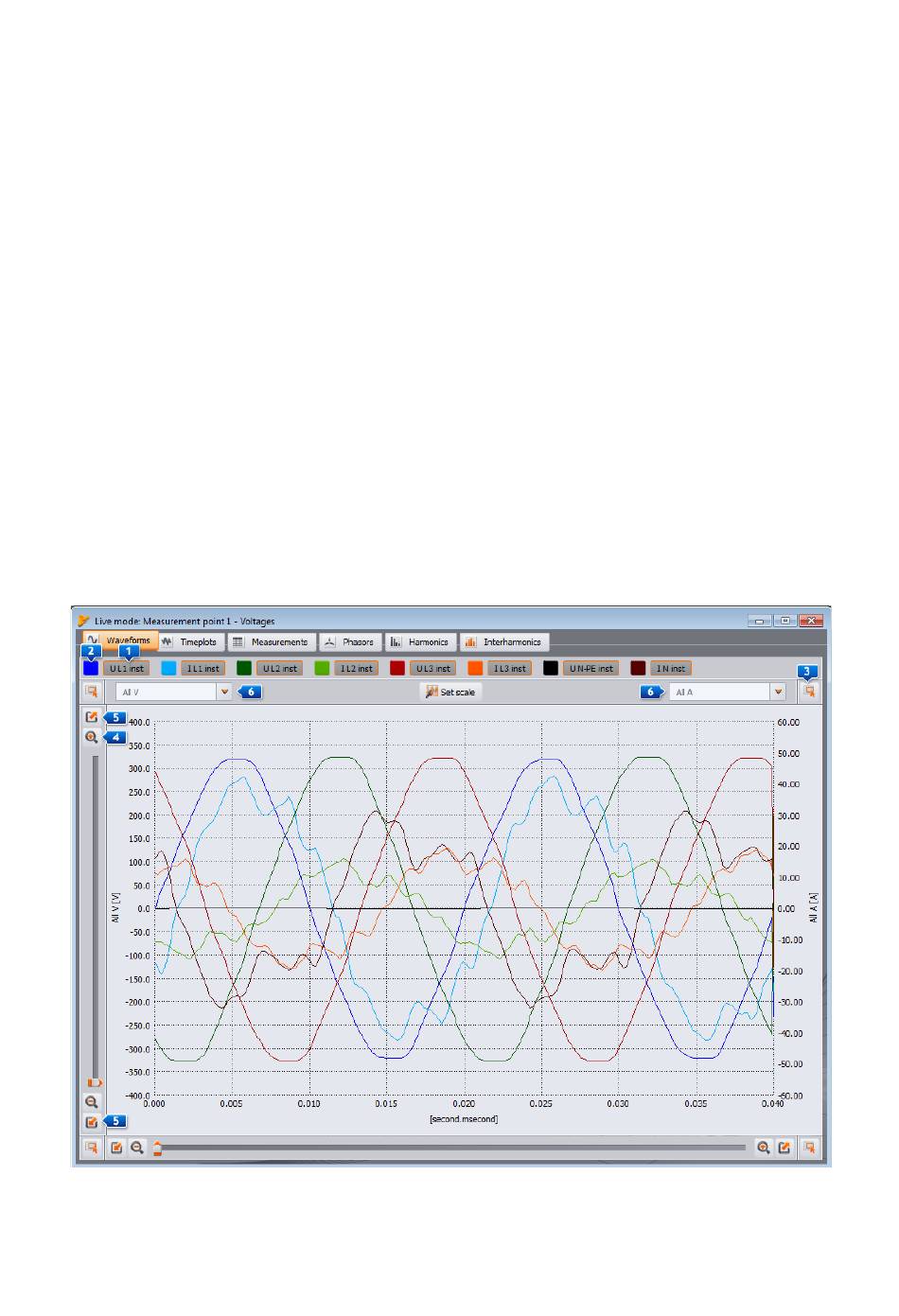Toggle the I L2 inst waveform

(358, 668)
